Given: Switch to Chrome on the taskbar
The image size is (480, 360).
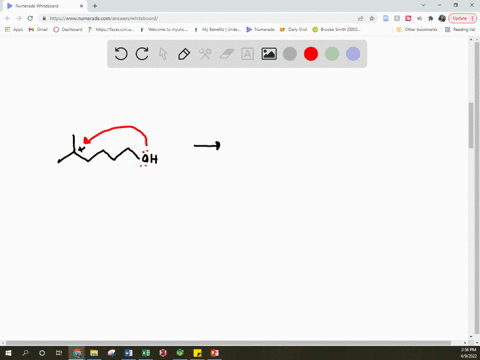Looking at the screenshot, I should coord(77,353).
